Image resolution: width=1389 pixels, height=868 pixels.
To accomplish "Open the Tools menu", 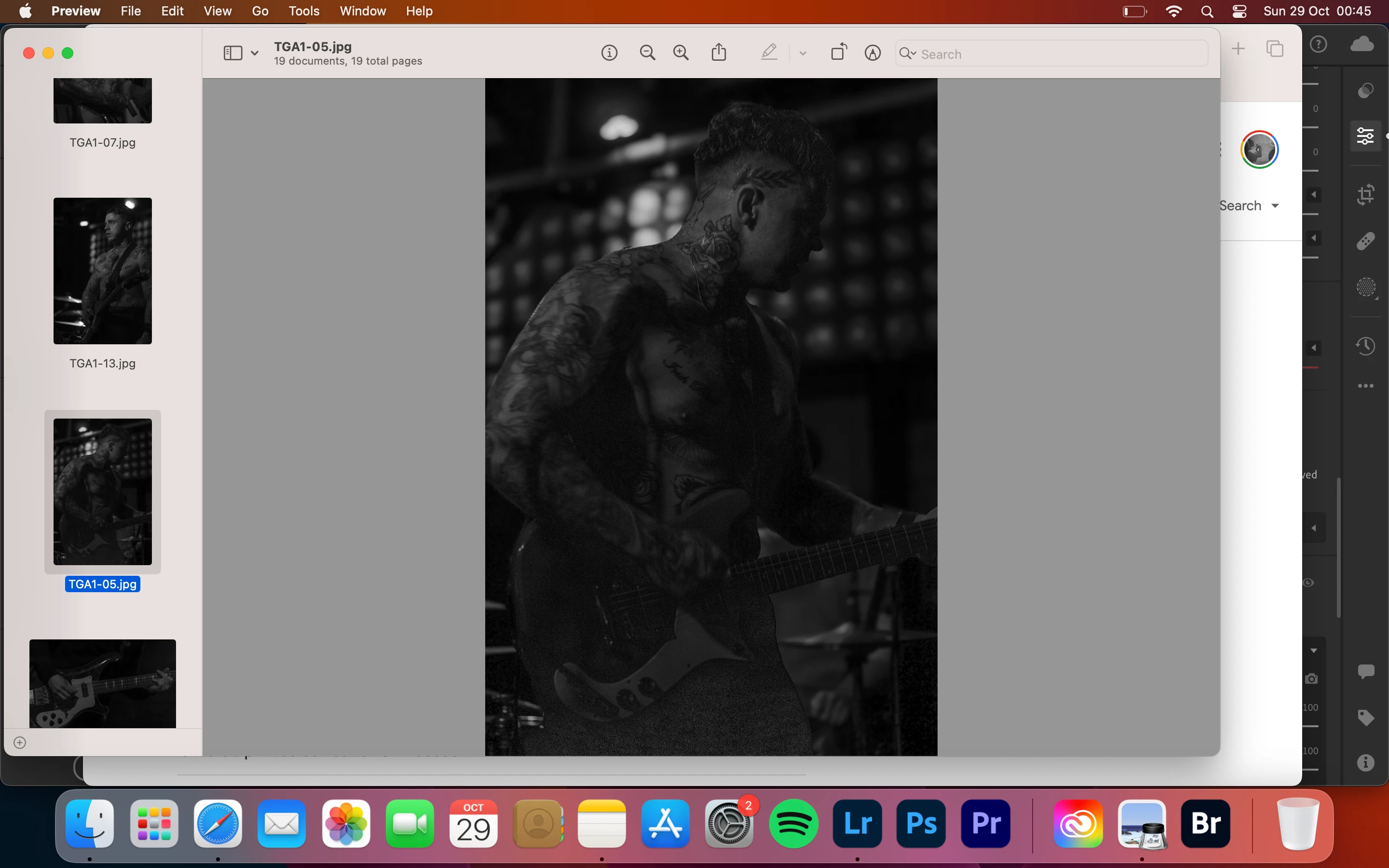I will (x=304, y=12).
